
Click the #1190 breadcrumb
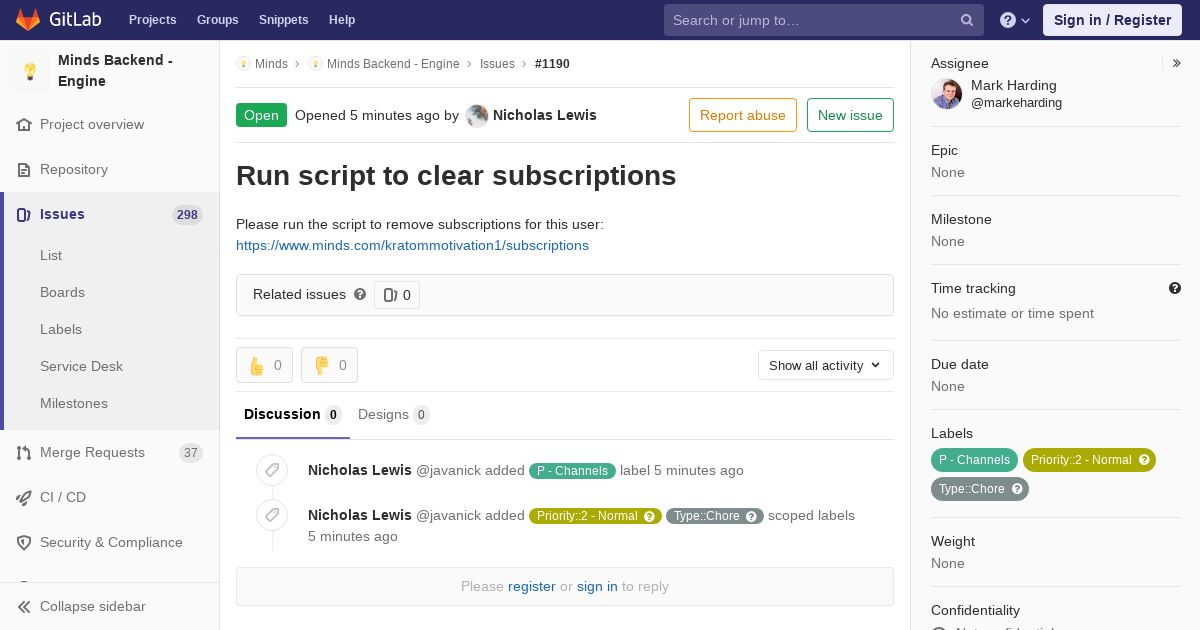552,64
